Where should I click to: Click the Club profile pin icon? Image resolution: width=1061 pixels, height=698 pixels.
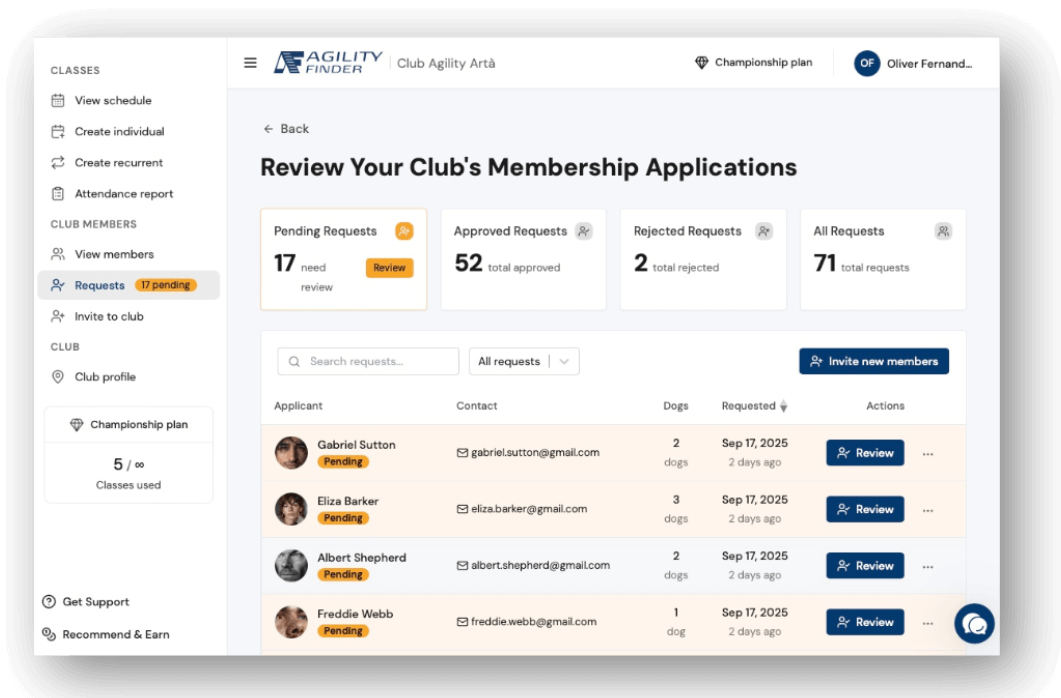(x=58, y=377)
